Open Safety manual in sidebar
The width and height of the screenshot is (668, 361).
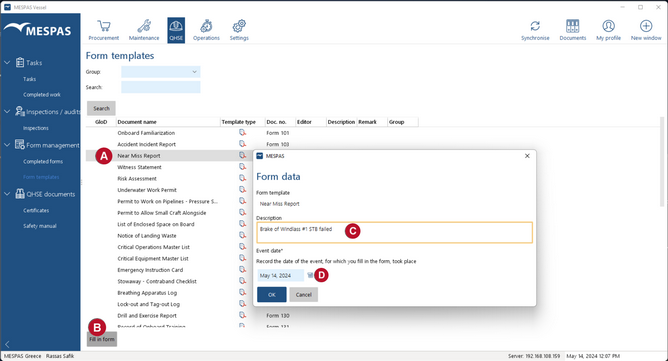tap(40, 226)
